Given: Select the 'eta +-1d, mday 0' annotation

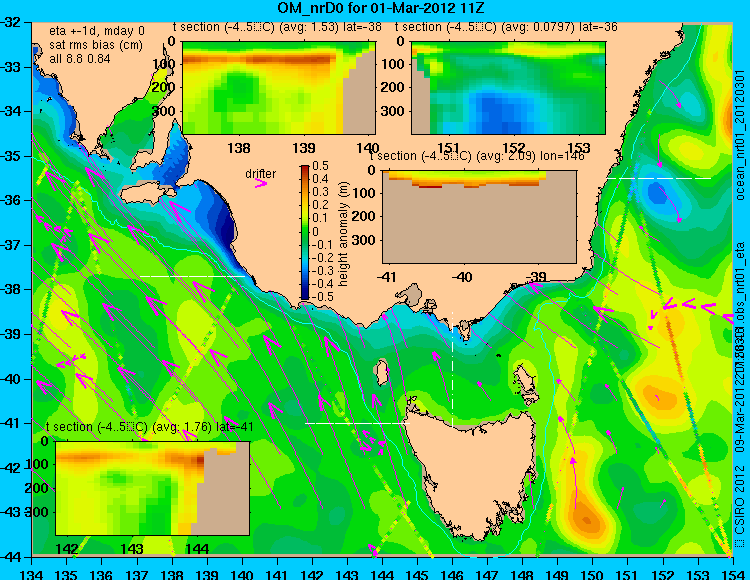Looking at the screenshot, I should pos(97,32).
